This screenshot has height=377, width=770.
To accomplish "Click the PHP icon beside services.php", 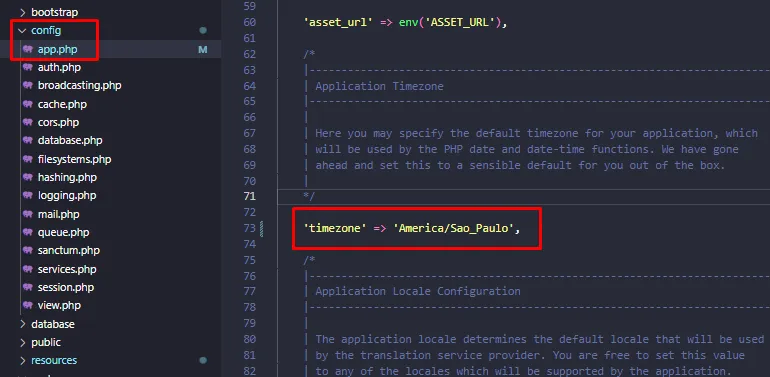I will click(28, 269).
